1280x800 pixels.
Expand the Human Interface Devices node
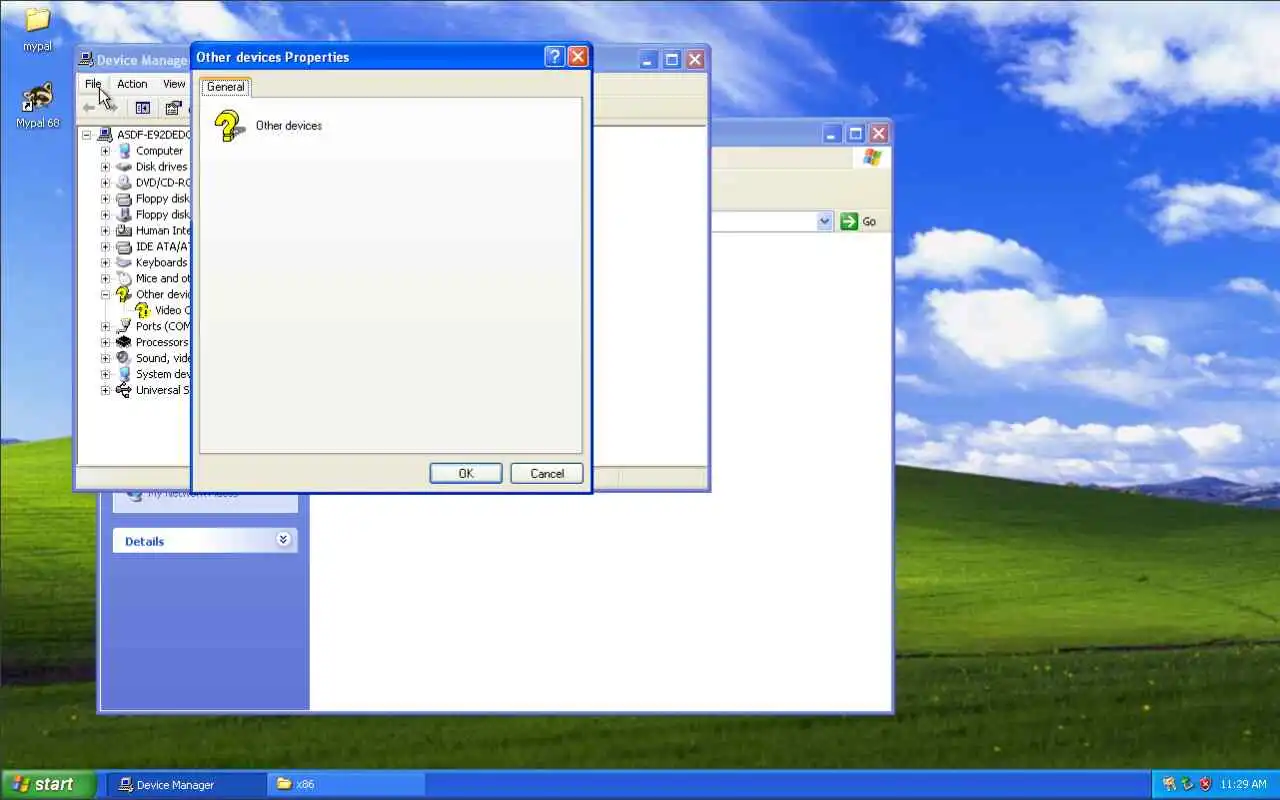105,231
